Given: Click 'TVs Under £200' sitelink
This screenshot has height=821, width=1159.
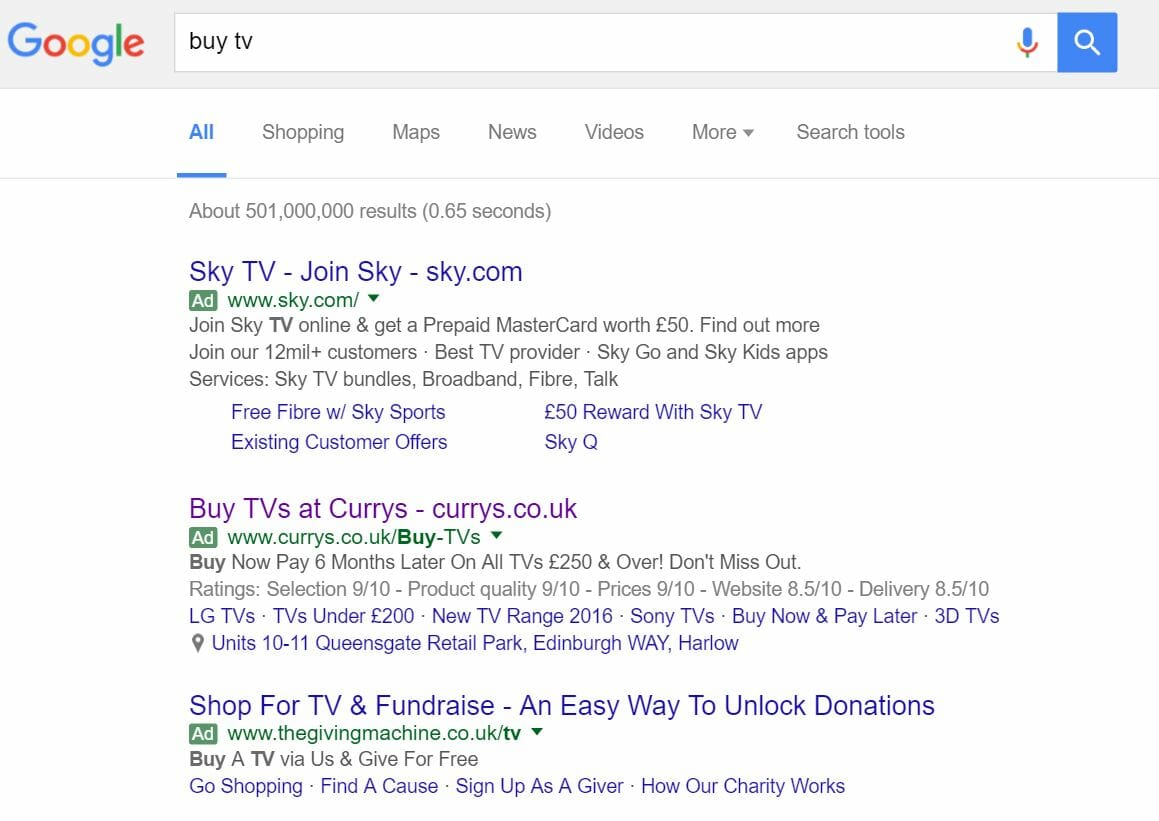Looking at the screenshot, I should (344, 616).
